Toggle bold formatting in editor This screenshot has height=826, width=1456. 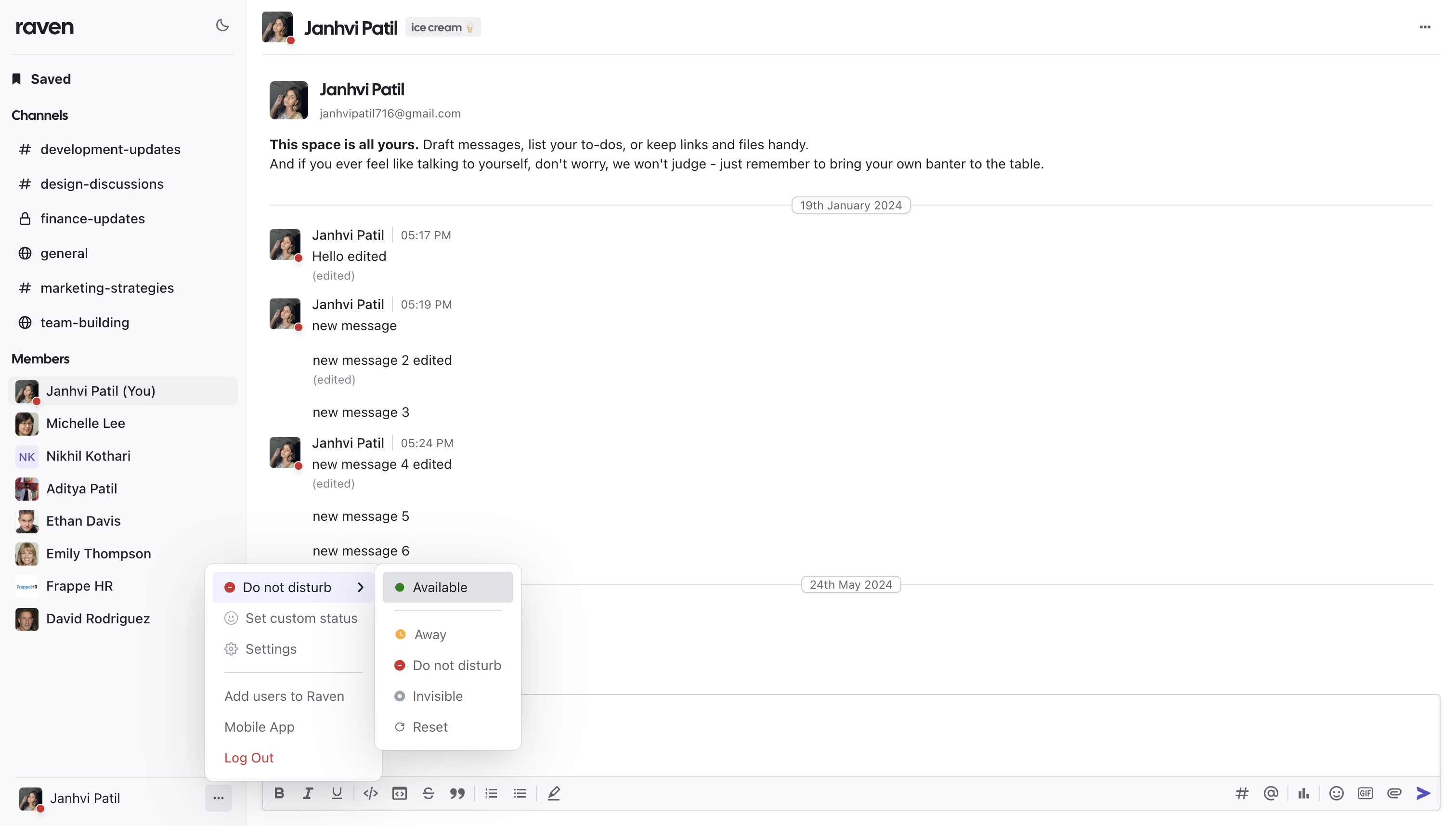(x=279, y=793)
